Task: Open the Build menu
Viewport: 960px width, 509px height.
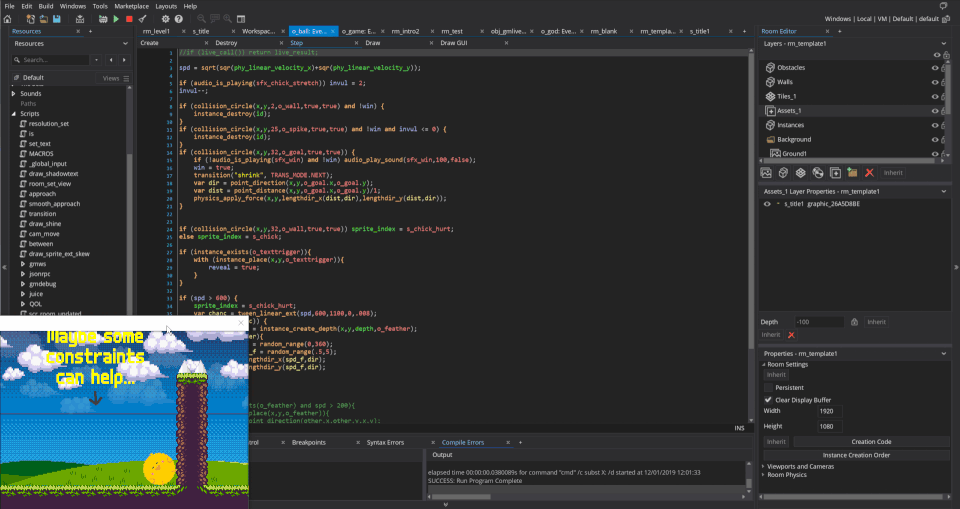Action: click(x=46, y=6)
